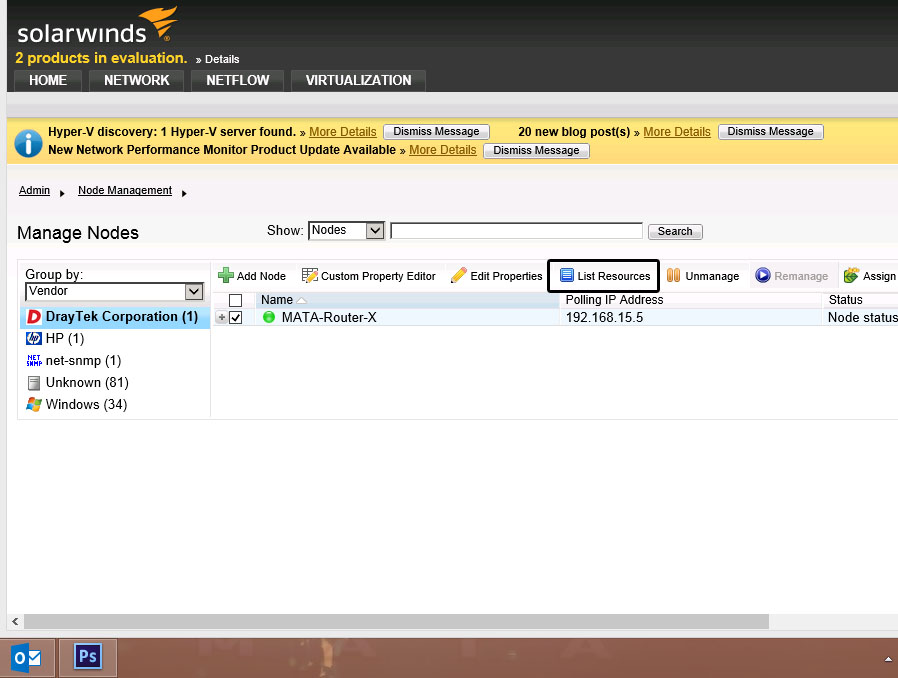Open More Details for product update
This screenshot has height=678, width=898.
(443, 149)
